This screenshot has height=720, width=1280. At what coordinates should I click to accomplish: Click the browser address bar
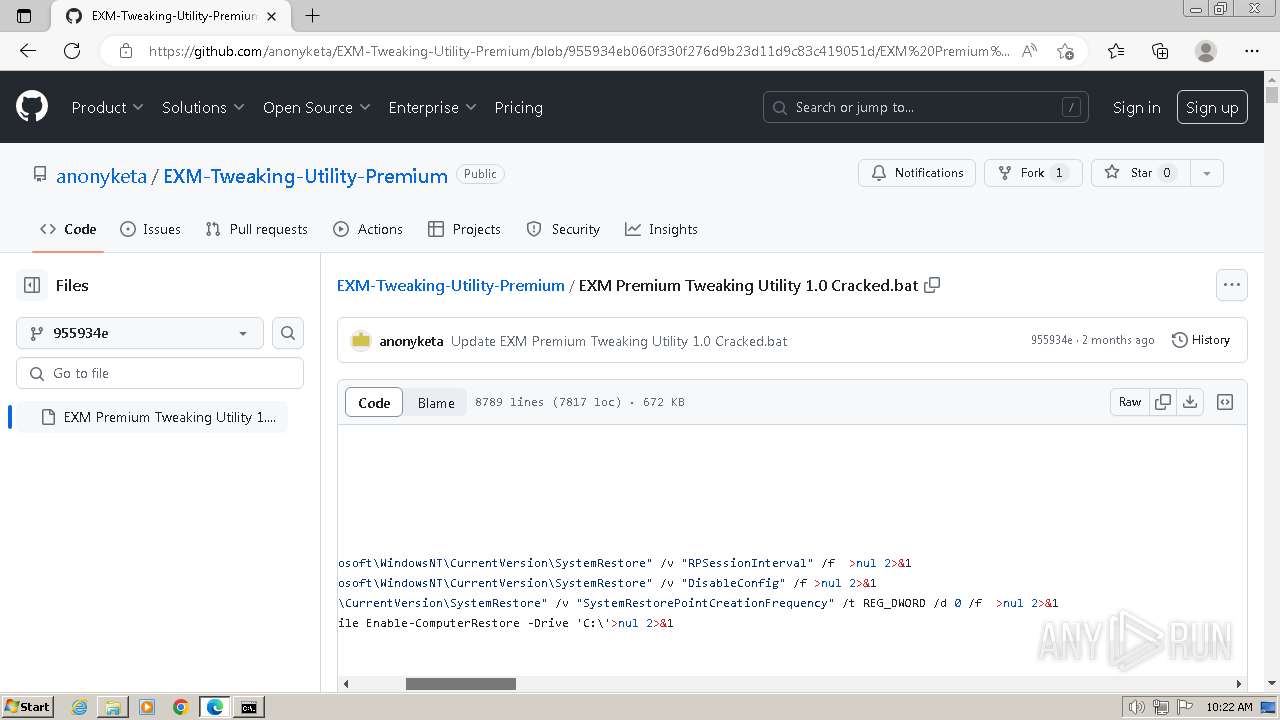578,51
